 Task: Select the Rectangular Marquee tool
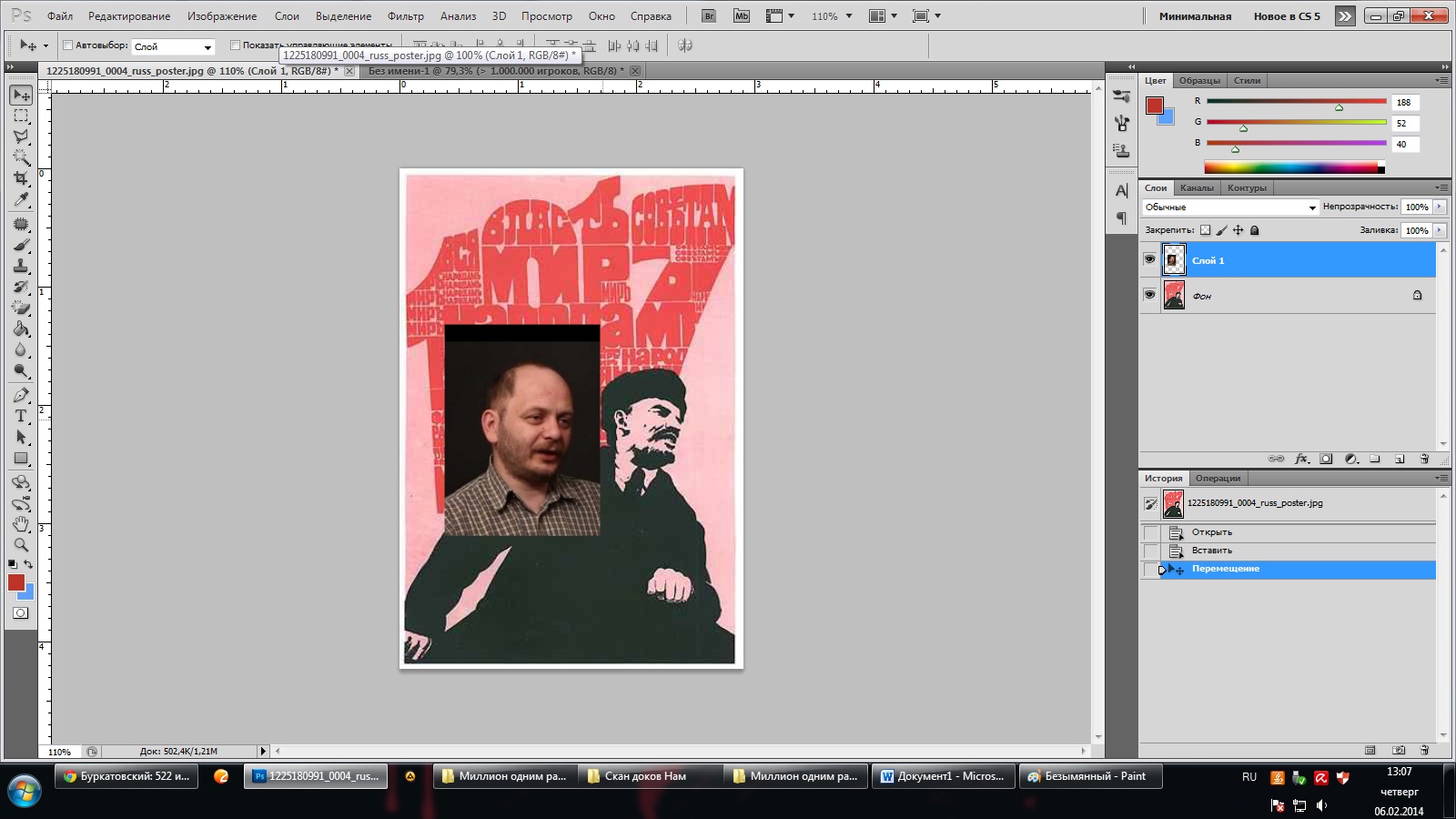(x=21, y=116)
